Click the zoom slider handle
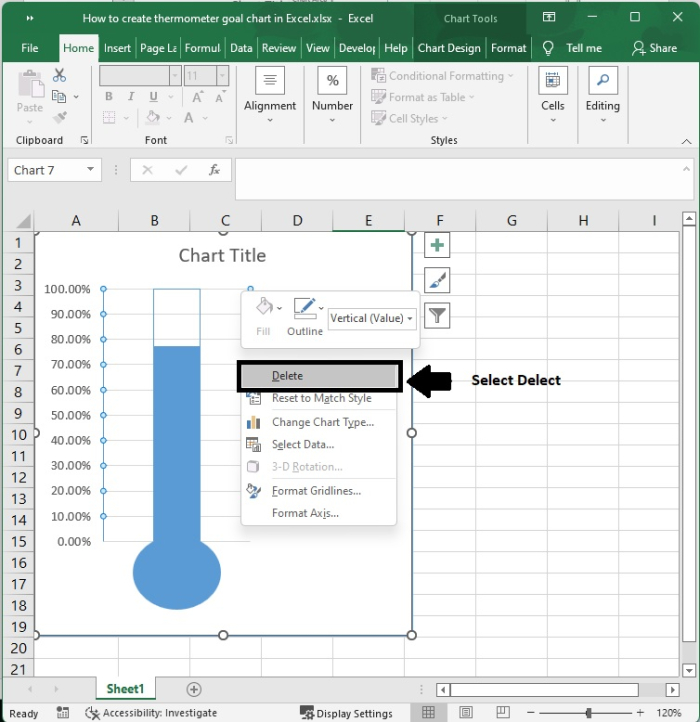Screen dimensions: 700x722 [x=588, y=713]
